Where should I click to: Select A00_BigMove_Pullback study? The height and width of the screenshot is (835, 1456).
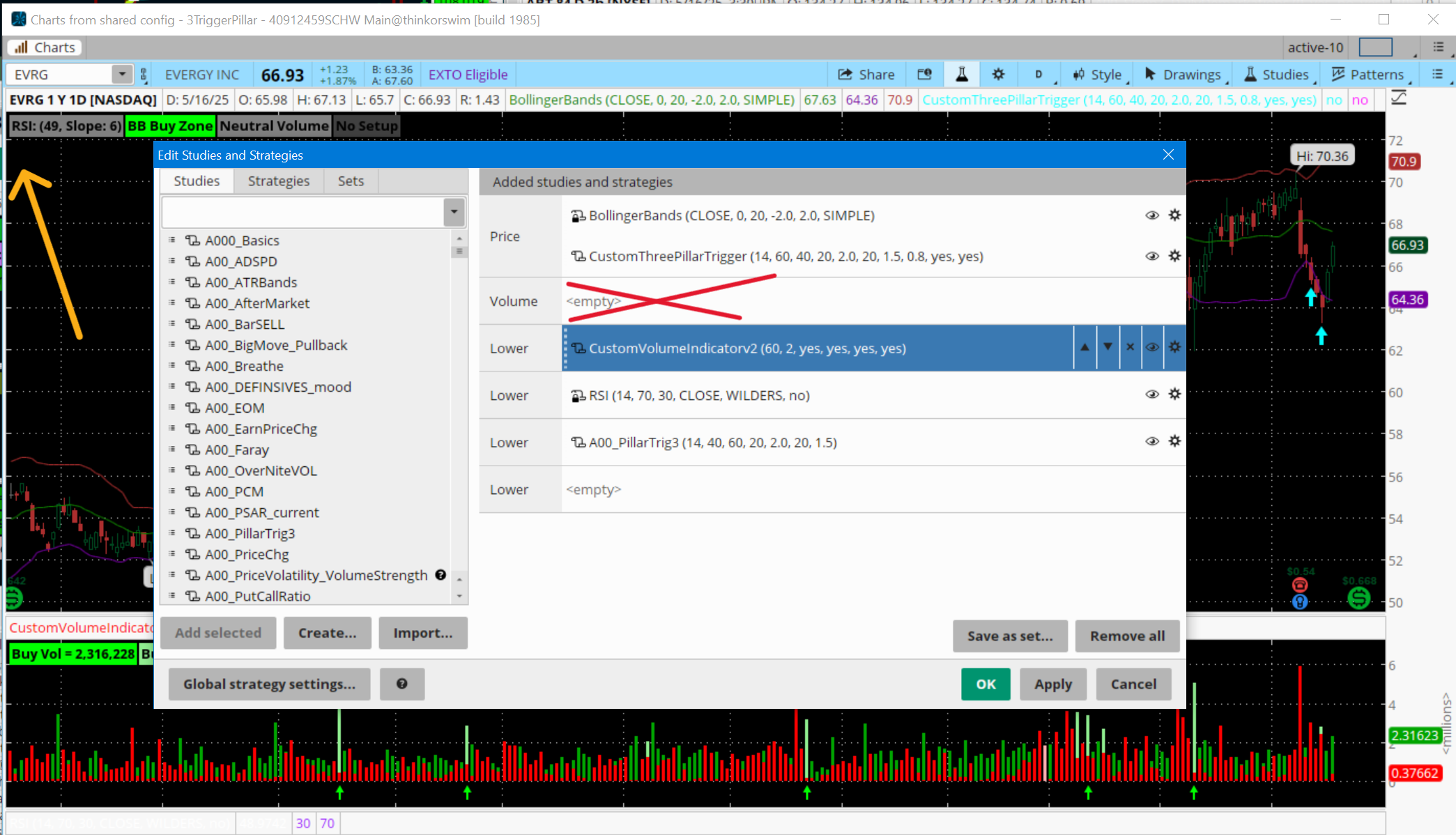pyautogui.click(x=276, y=345)
